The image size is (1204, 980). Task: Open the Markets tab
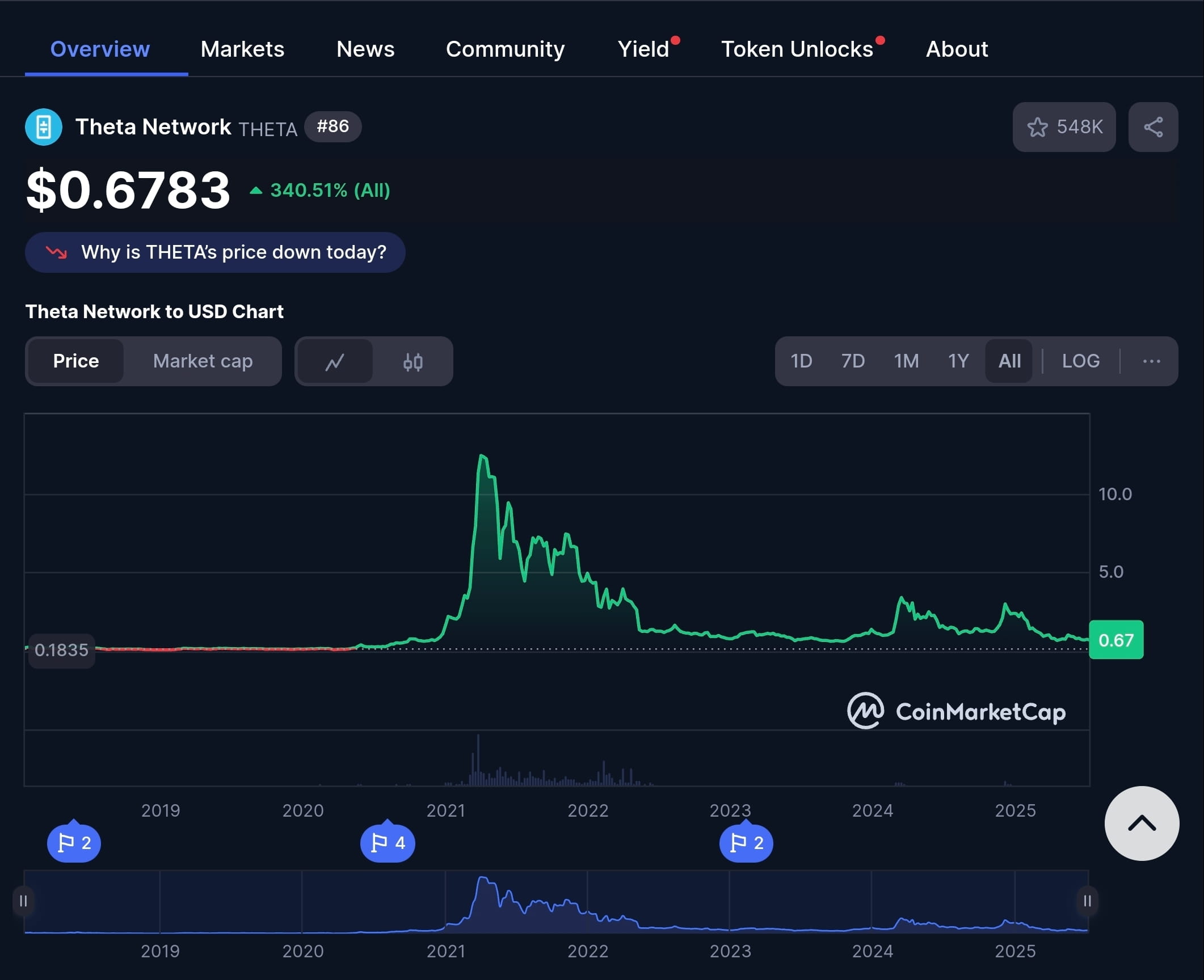[242, 49]
